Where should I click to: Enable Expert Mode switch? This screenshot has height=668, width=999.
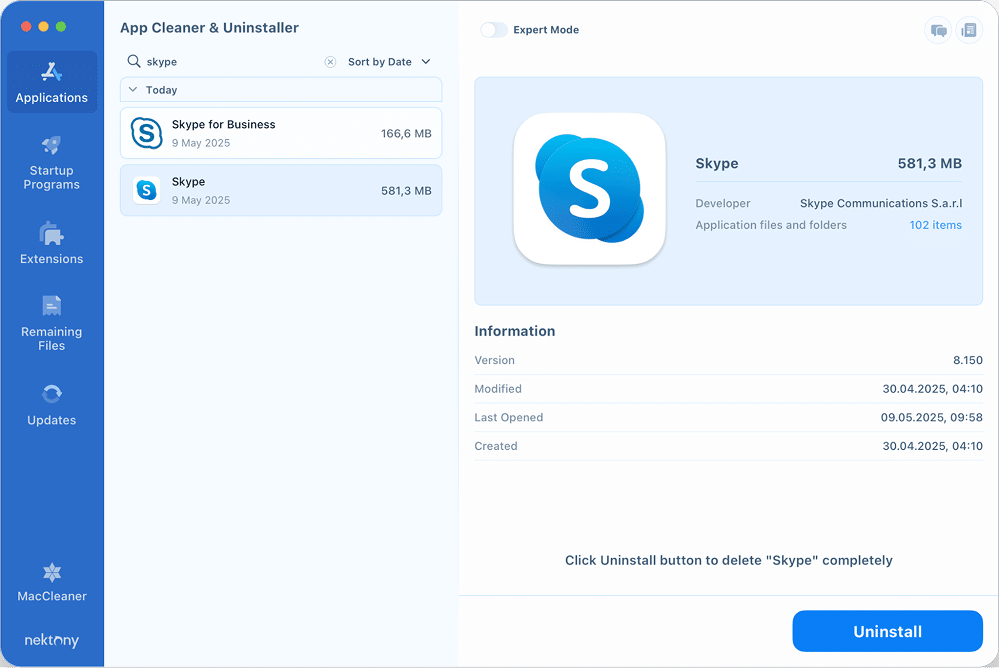pyautogui.click(x=494, y=30)
